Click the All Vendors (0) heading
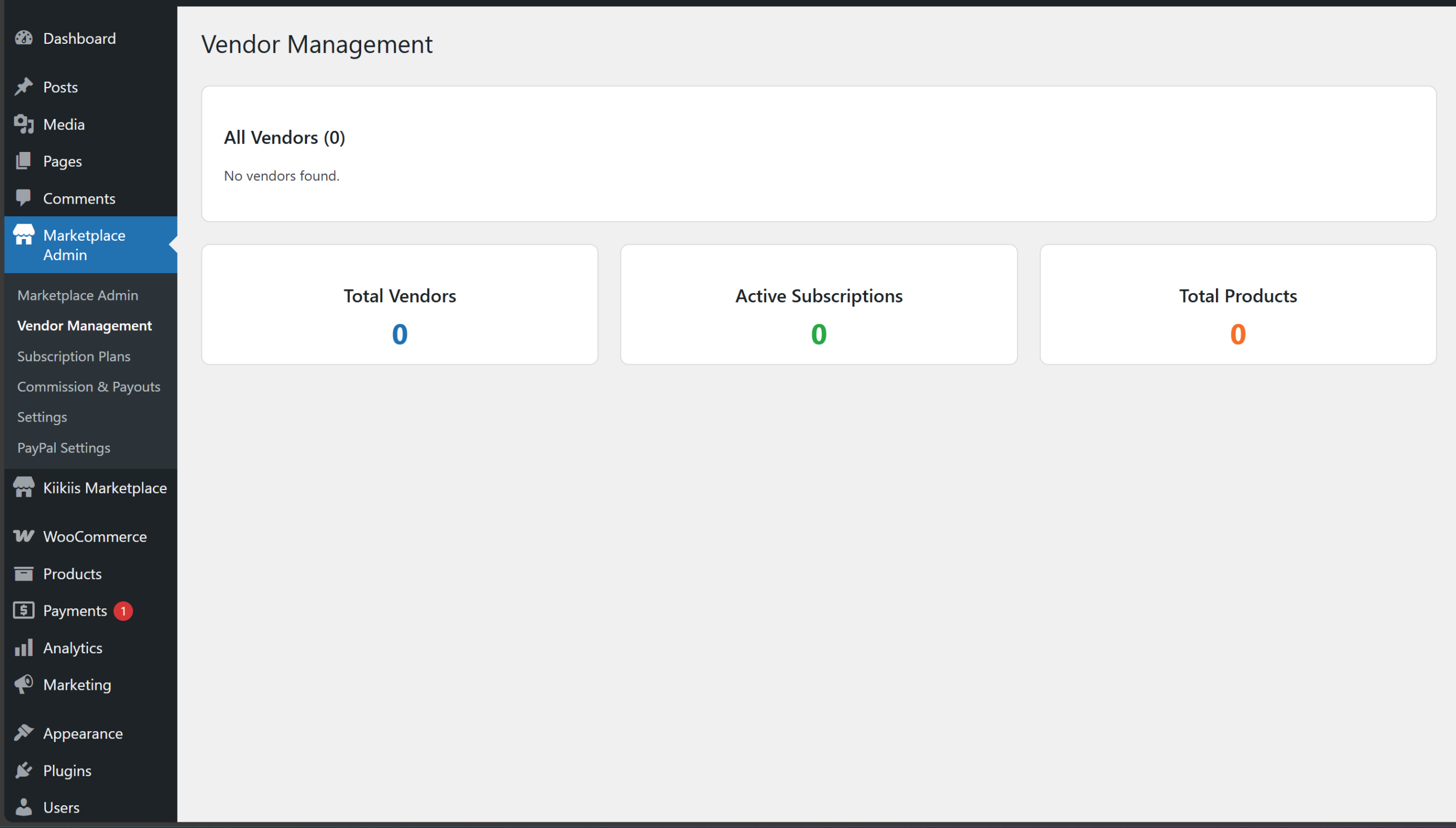1456x828 pixels. coord(284,137)
